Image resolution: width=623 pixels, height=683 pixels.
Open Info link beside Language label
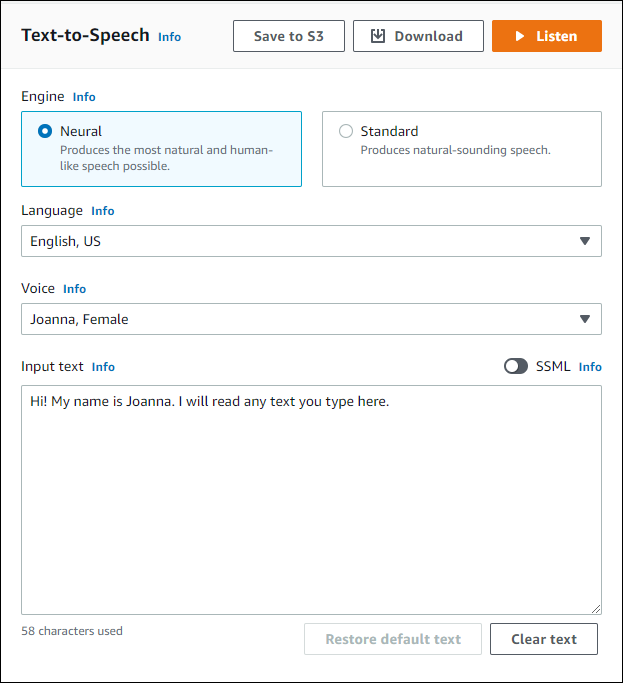pyautogui.click(x=103, y=211)
